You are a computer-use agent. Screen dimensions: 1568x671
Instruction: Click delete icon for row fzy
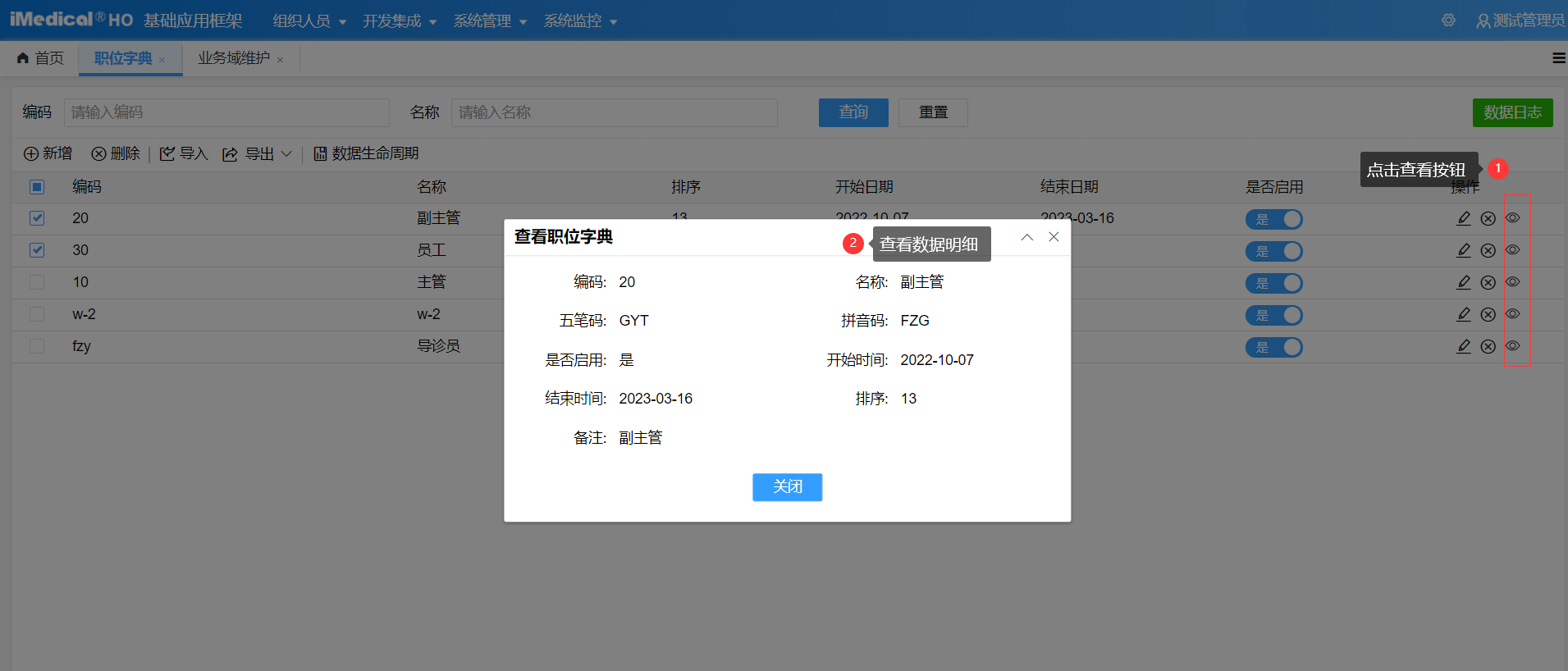1488,346
